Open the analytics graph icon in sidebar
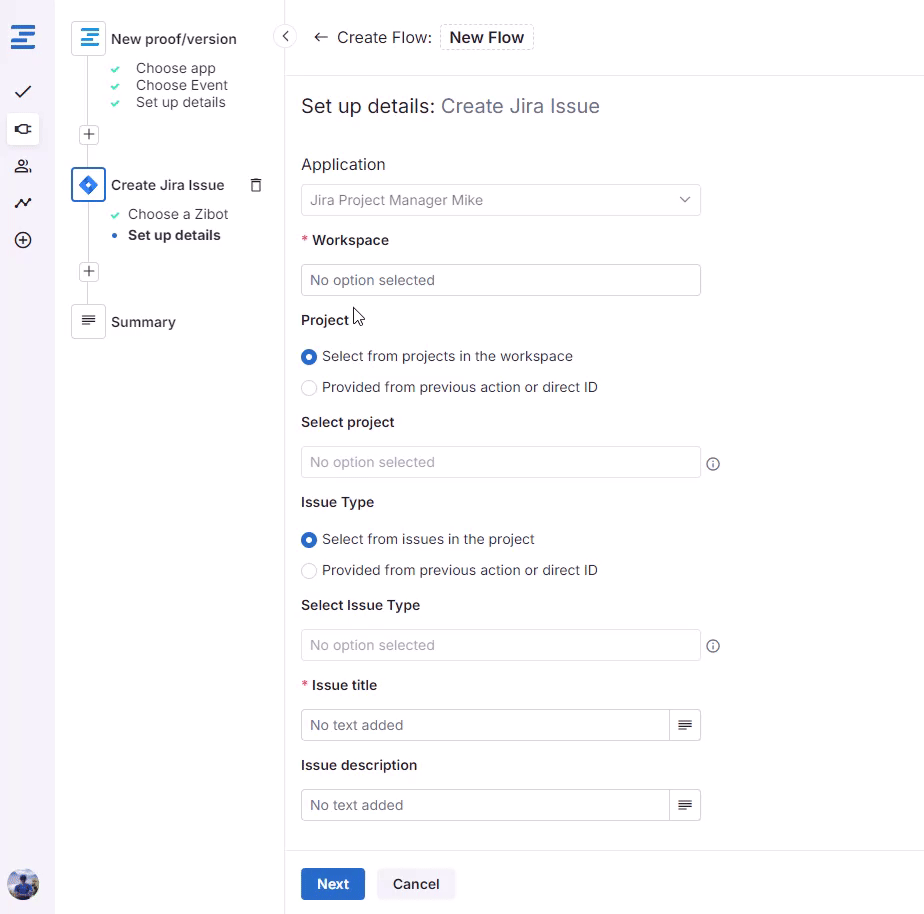Viewport: 924px width, 914px height. tap(23, 203)
